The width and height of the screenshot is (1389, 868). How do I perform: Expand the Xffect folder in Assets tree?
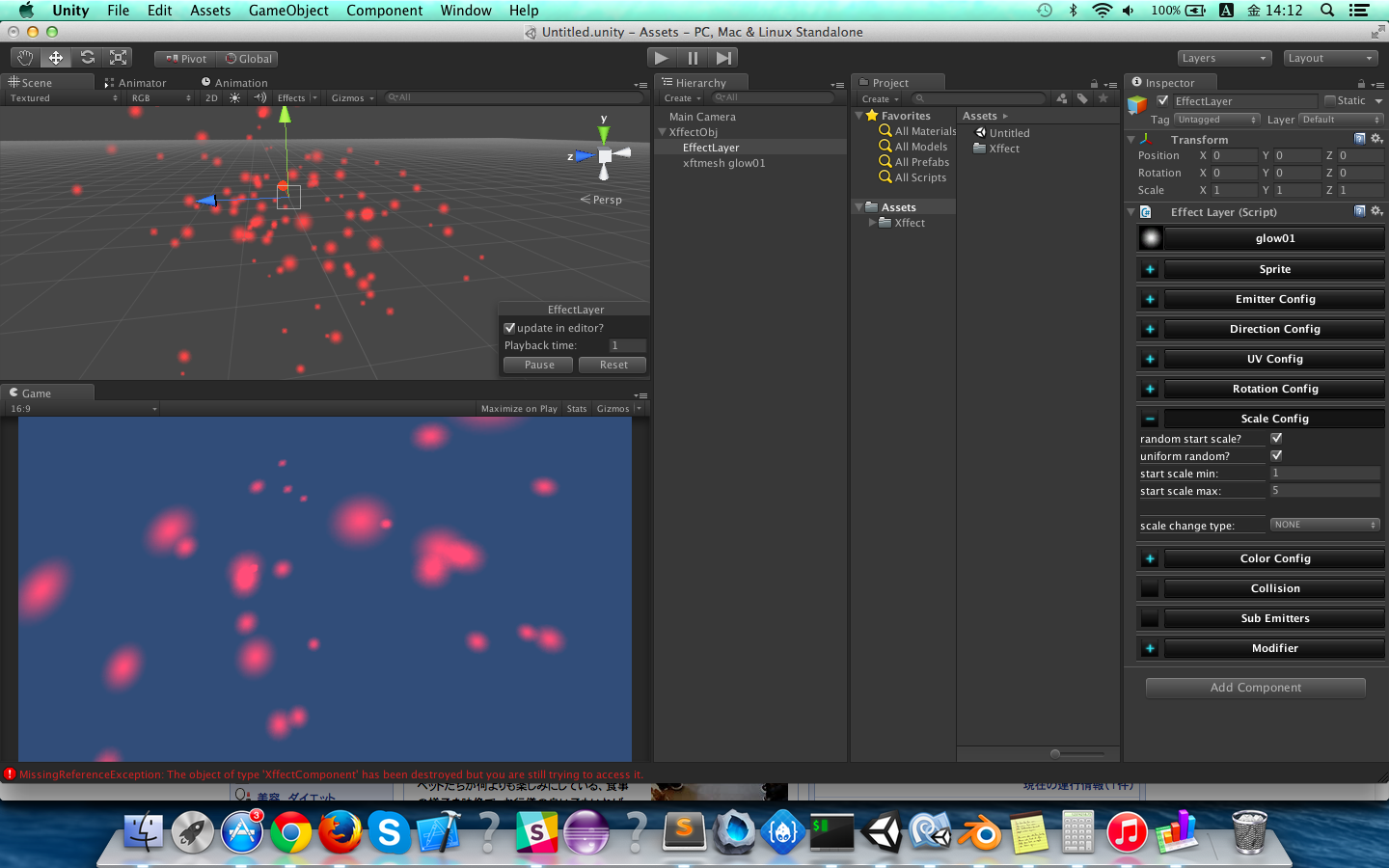(x=872, y=223)
